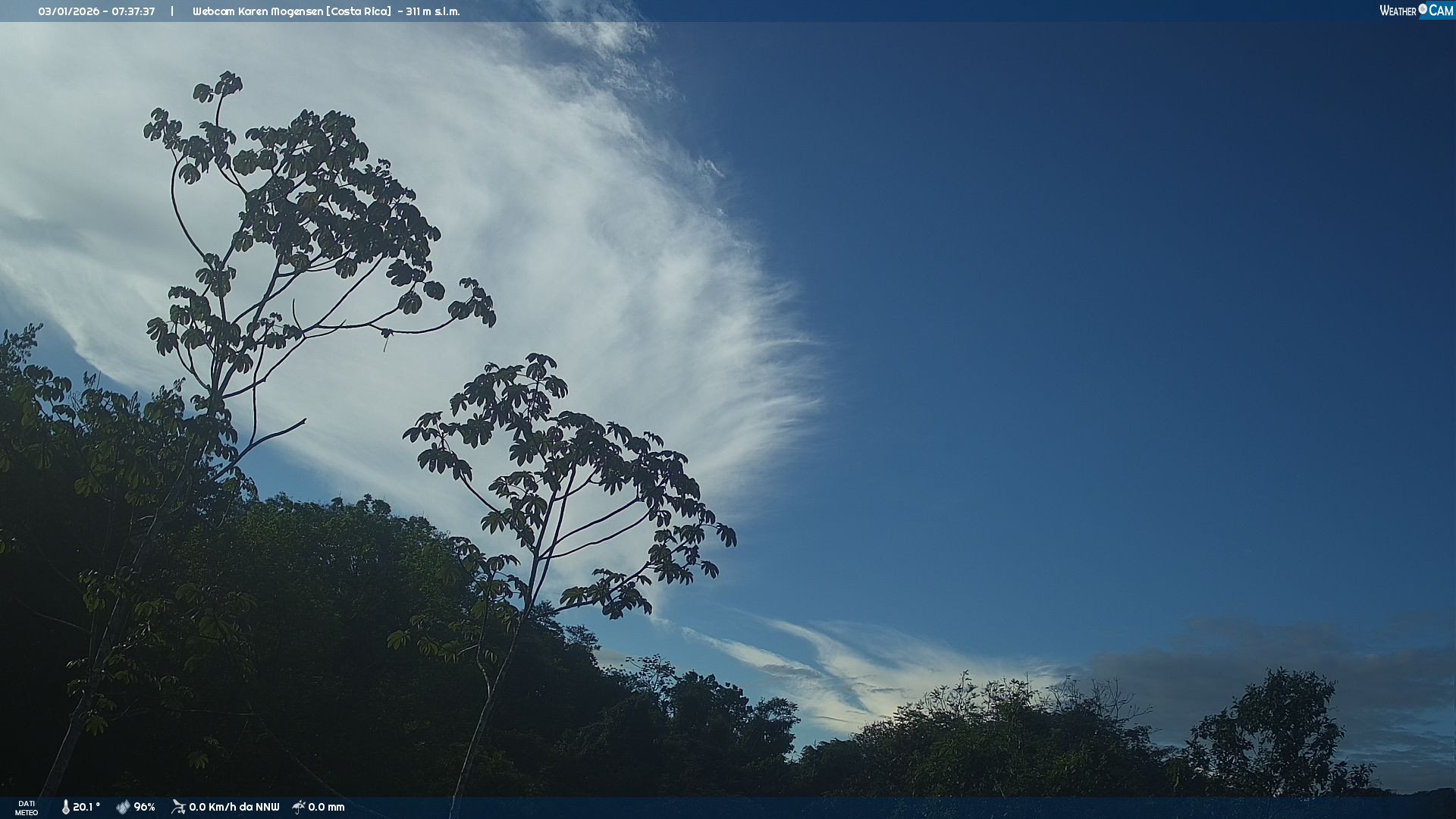Screen dimensions: 1456x819
Task: Click the wind sock speed icon
Action: point(178,807)
